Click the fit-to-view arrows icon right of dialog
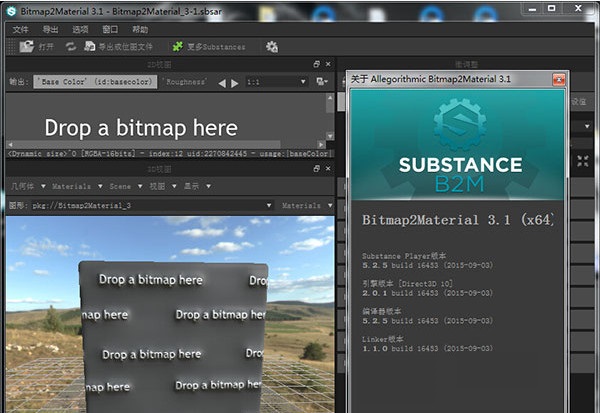 583,160
